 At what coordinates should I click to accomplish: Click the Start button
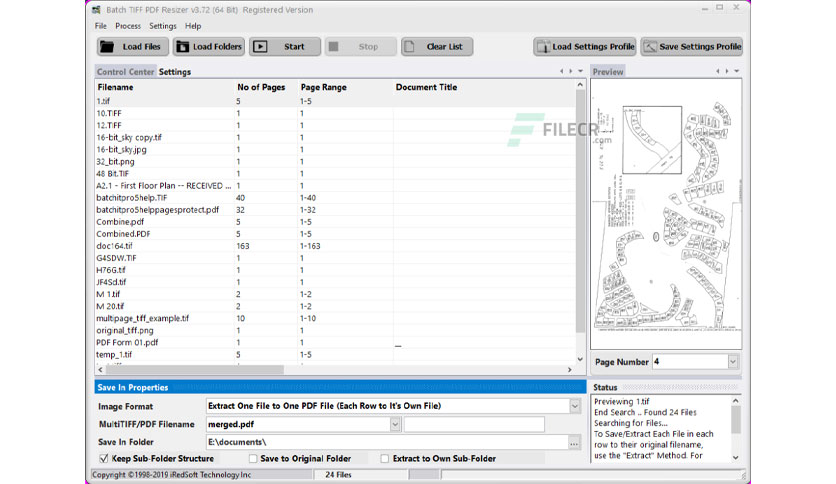(x=285, y=47)
